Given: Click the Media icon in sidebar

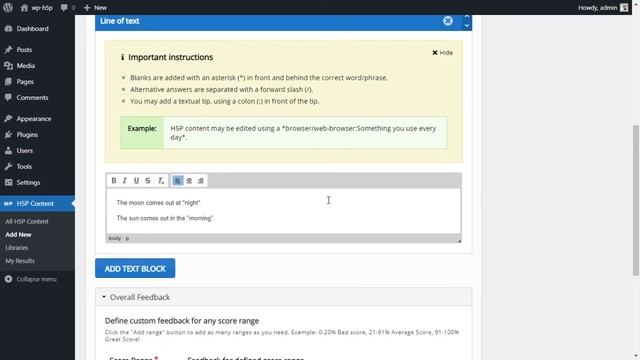Looking at the screenshot, I should pos(8,65).
